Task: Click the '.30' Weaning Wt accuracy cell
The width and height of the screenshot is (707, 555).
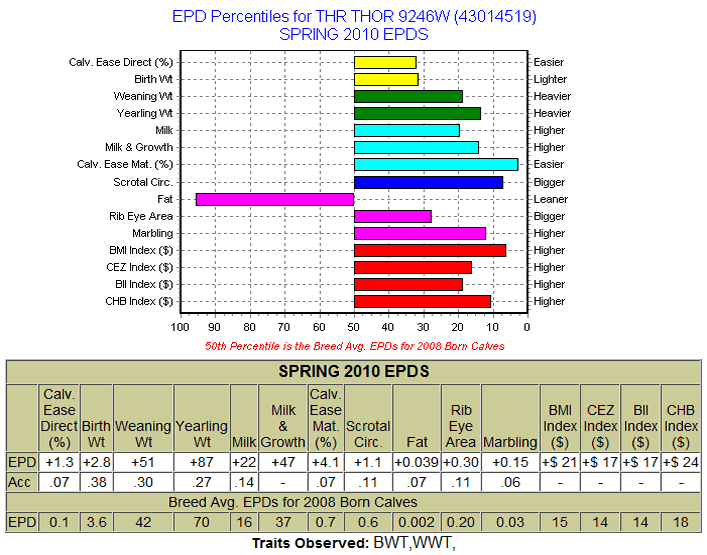Action: pyautogui.click(x=143, y=482)
